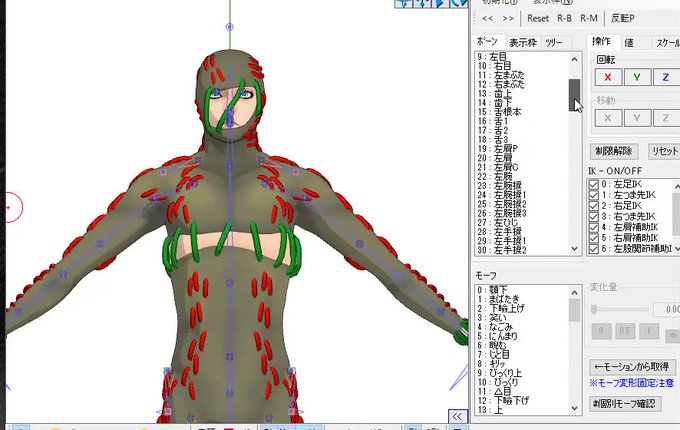Open the 値 tab
The image size is (680, 430).
[x=629, y=42]
